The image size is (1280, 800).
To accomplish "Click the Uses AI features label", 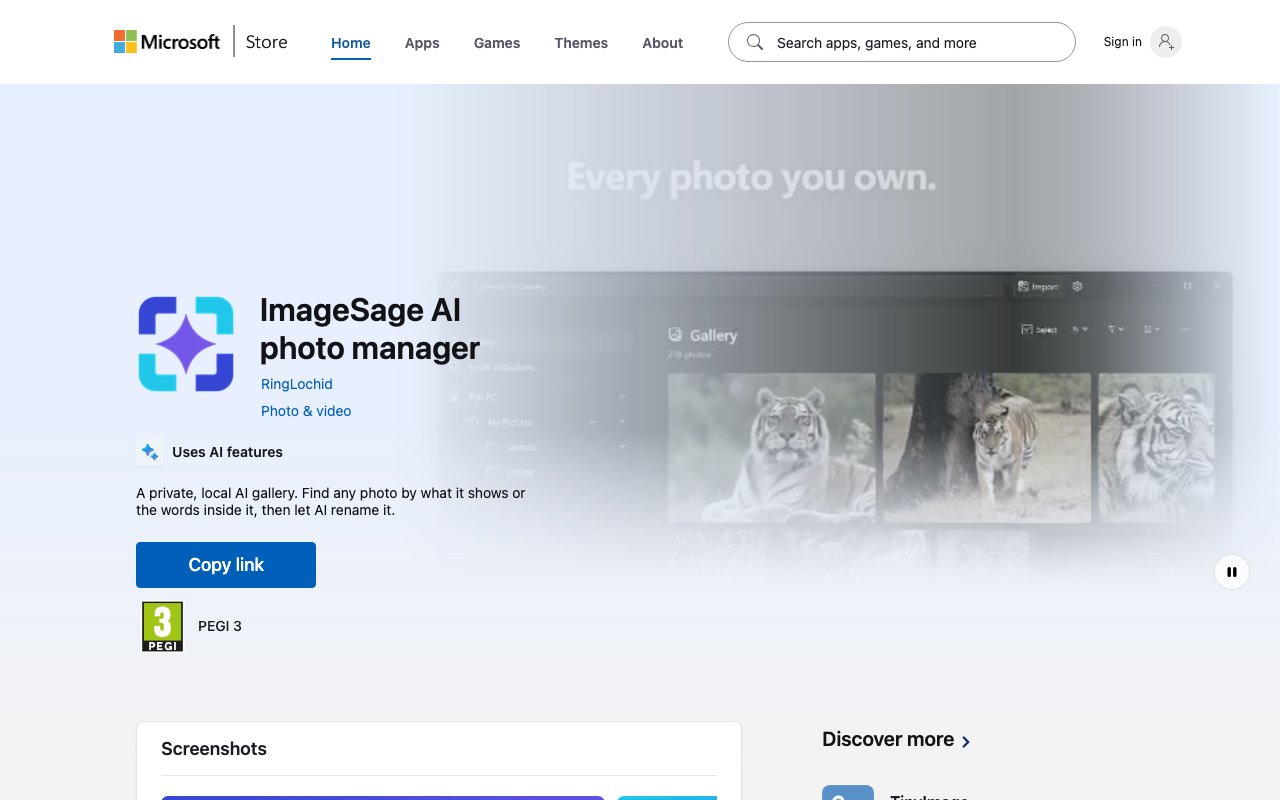I will 227,452.
